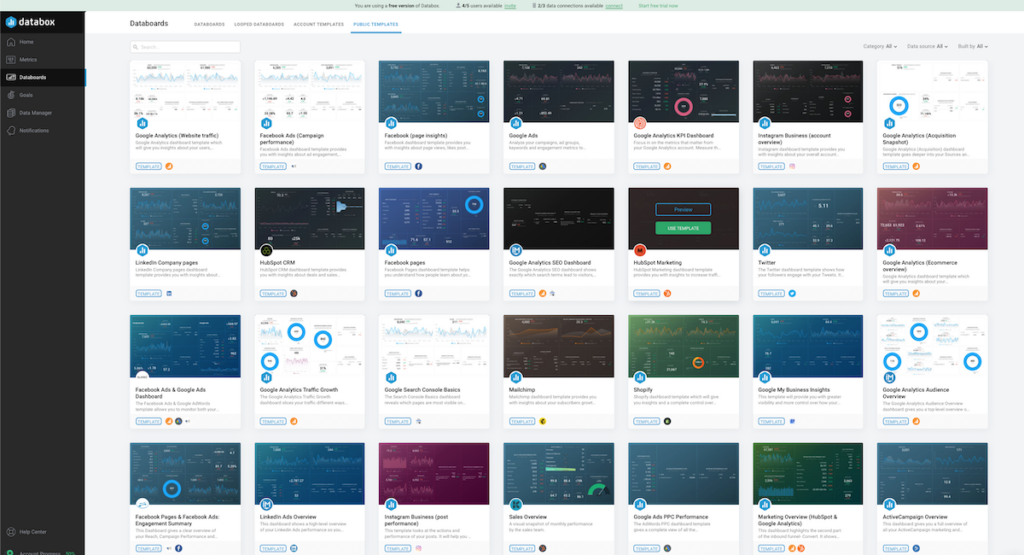The image size is (1024, 555).
Task: Click the Google Analytics Traffic Growth title
Action: point(299,390)
